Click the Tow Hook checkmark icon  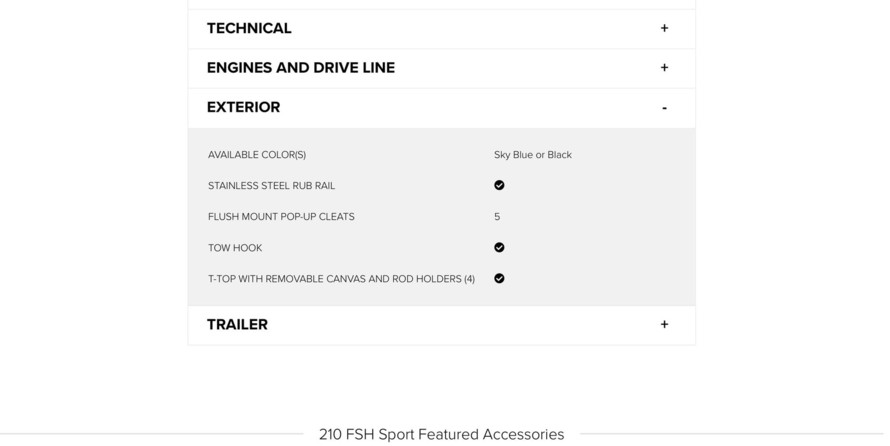click(x=499, y=247)
